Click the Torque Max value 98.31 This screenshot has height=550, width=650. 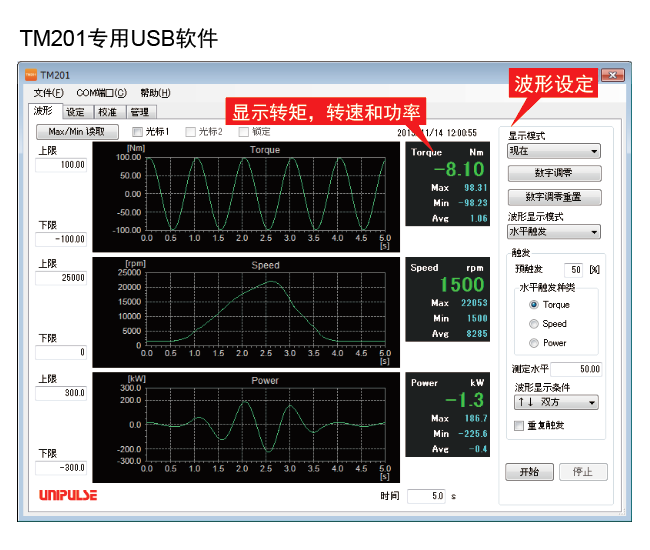coord(475,188)
